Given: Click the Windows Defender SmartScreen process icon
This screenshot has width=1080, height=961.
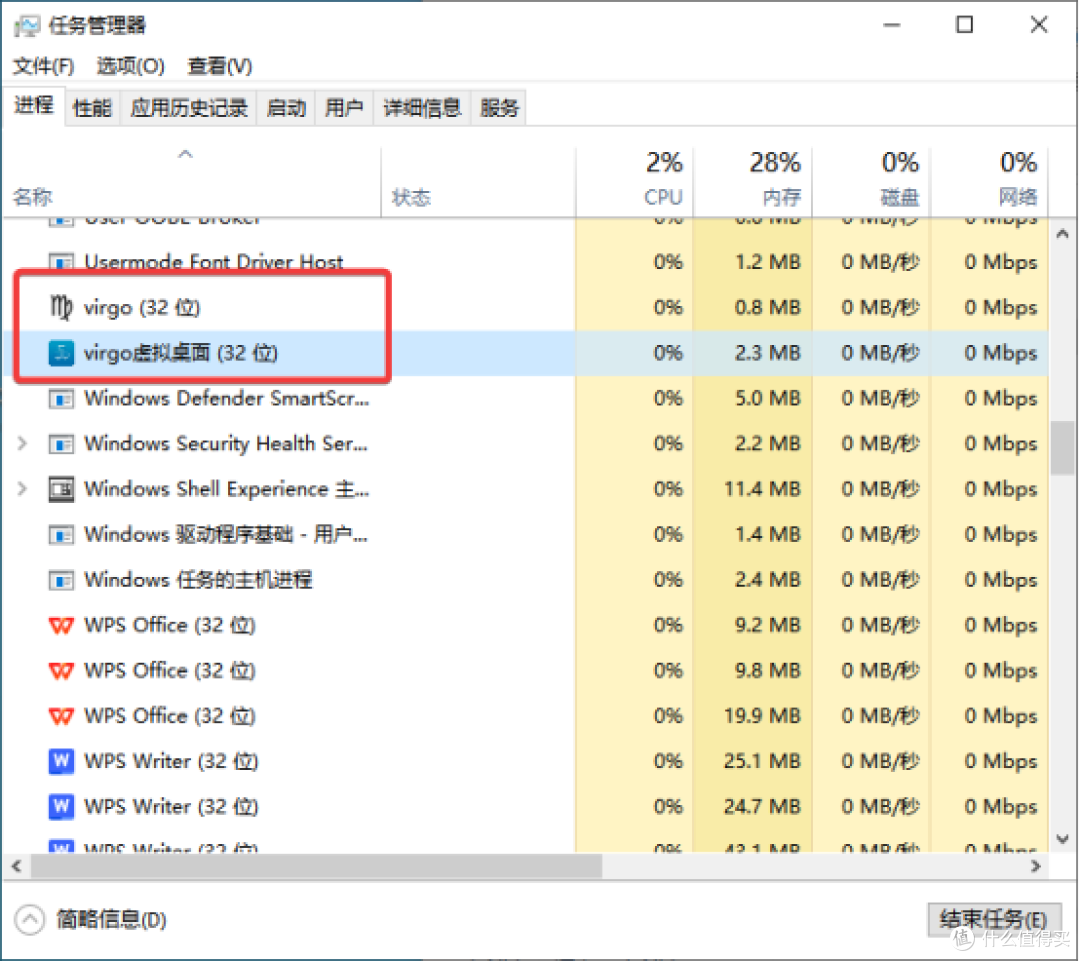Looking at the screenshot, I should click(61, 399).
